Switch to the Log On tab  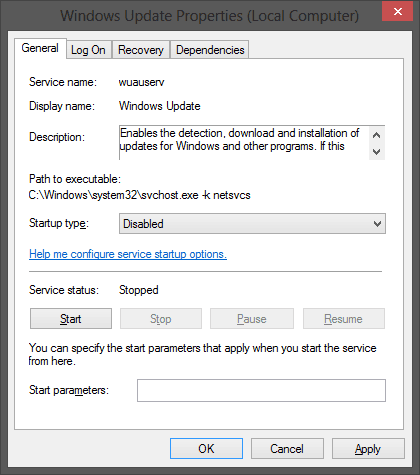[88, 50]
